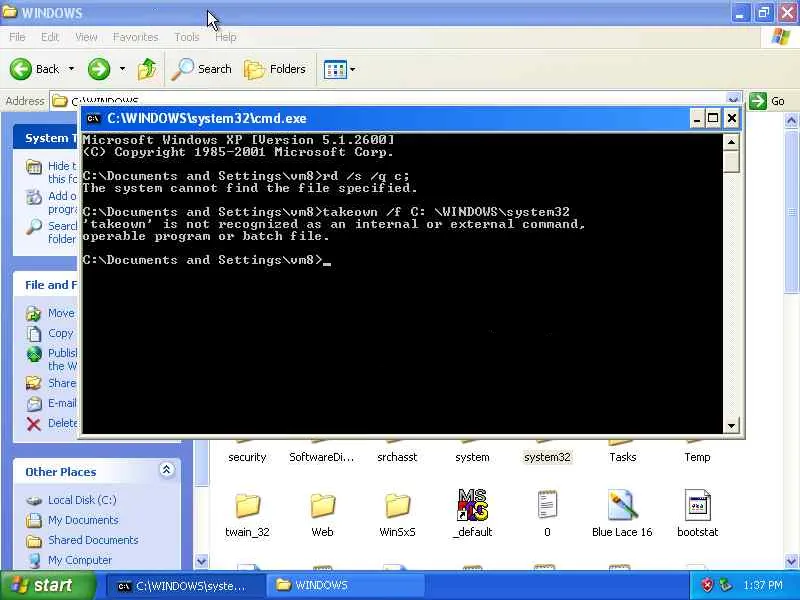Select the Tasks folder label
Image resolution: width=800 pixels, height=600 pixels.
pos(622,457)
